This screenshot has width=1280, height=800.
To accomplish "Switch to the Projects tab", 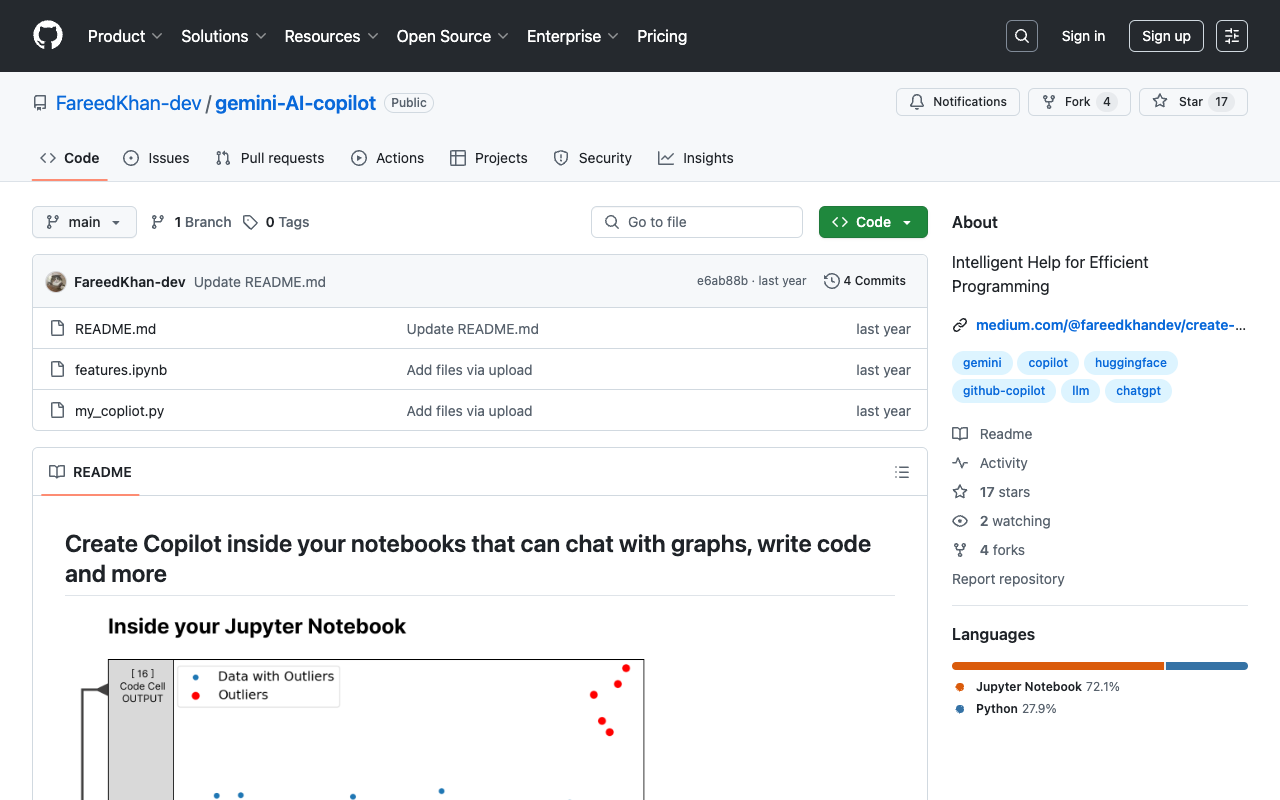I will [489, 158].
